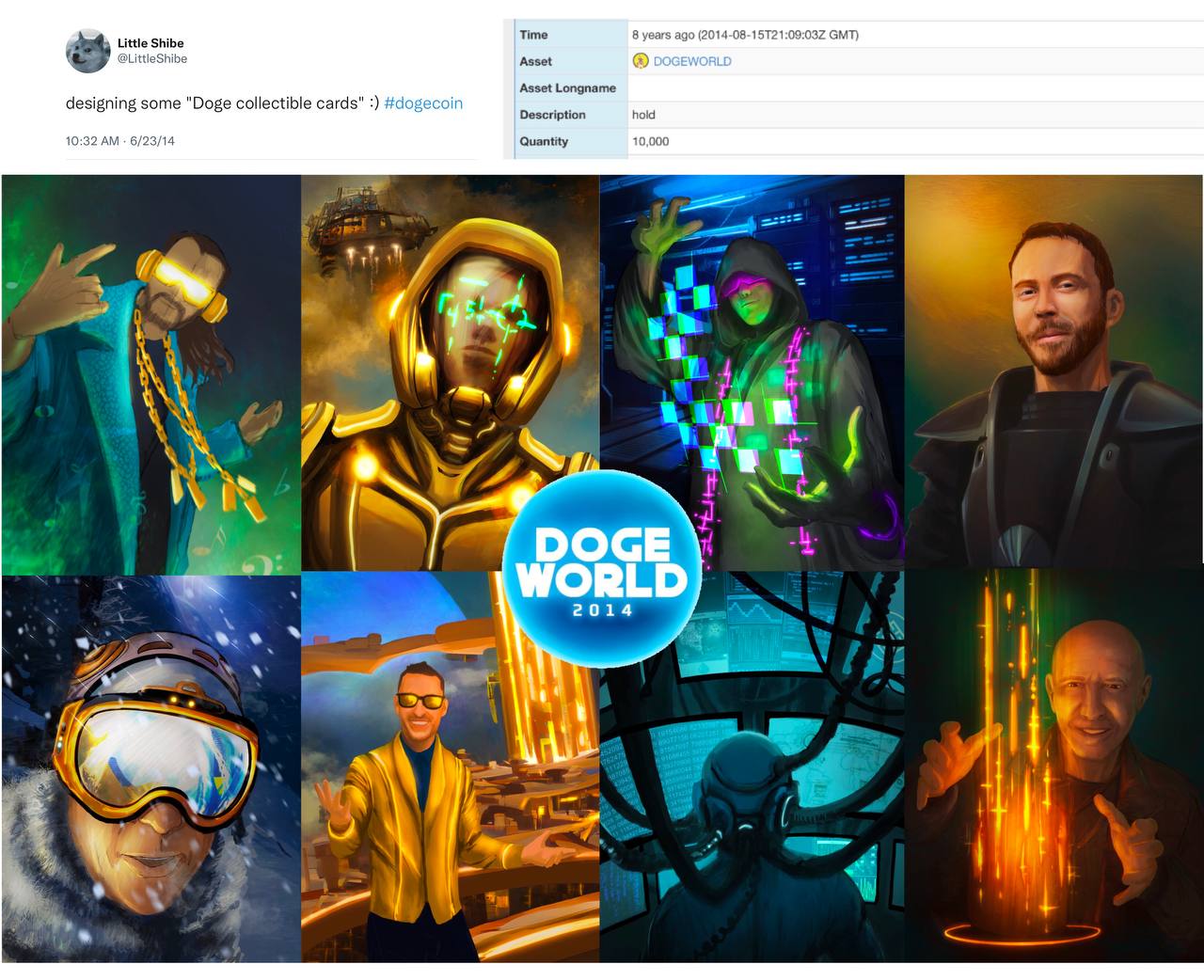Open the @LittleShibe handle
1204x980 pixels.
[152, 58]
